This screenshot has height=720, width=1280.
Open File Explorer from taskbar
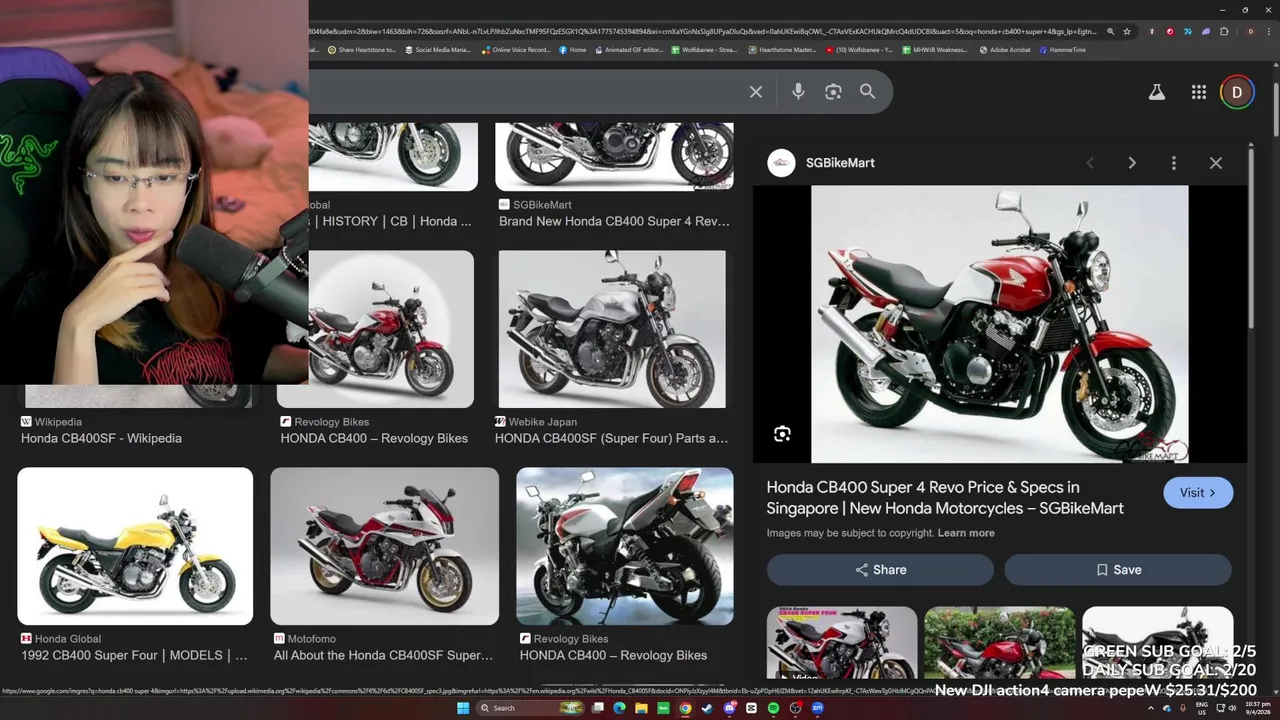pyautogui.click(x=641, y=708)
